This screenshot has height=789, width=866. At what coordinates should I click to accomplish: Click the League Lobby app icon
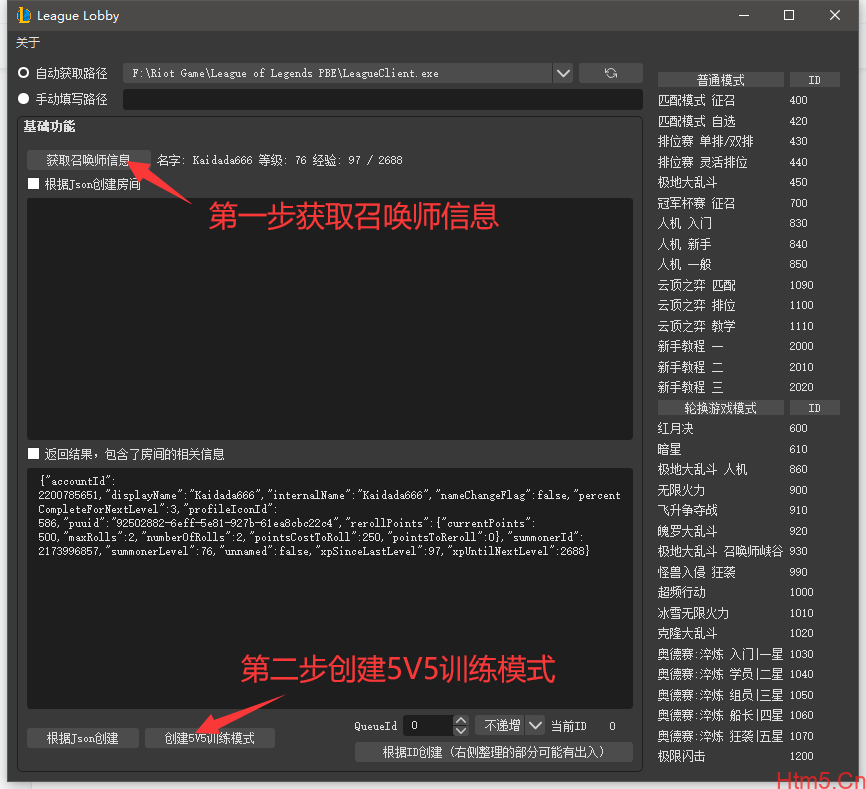pyautogui.click(x=23, y=15)
